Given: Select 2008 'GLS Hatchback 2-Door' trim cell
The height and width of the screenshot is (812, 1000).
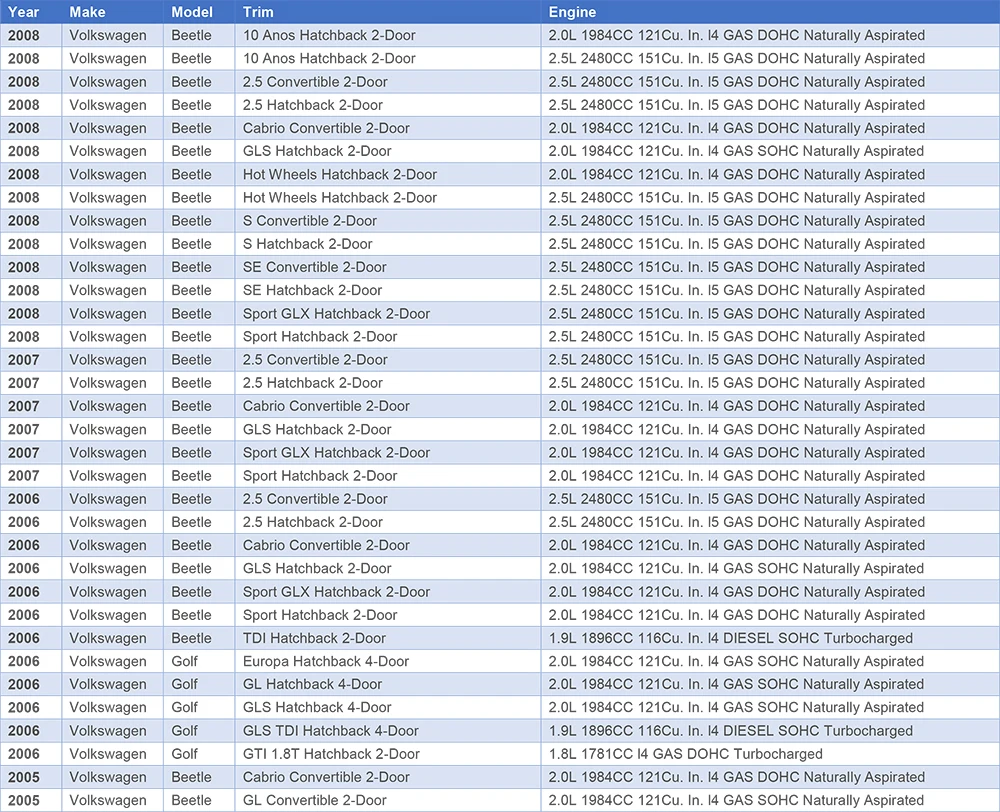Looking at the screenshot, I should (388, 151).
